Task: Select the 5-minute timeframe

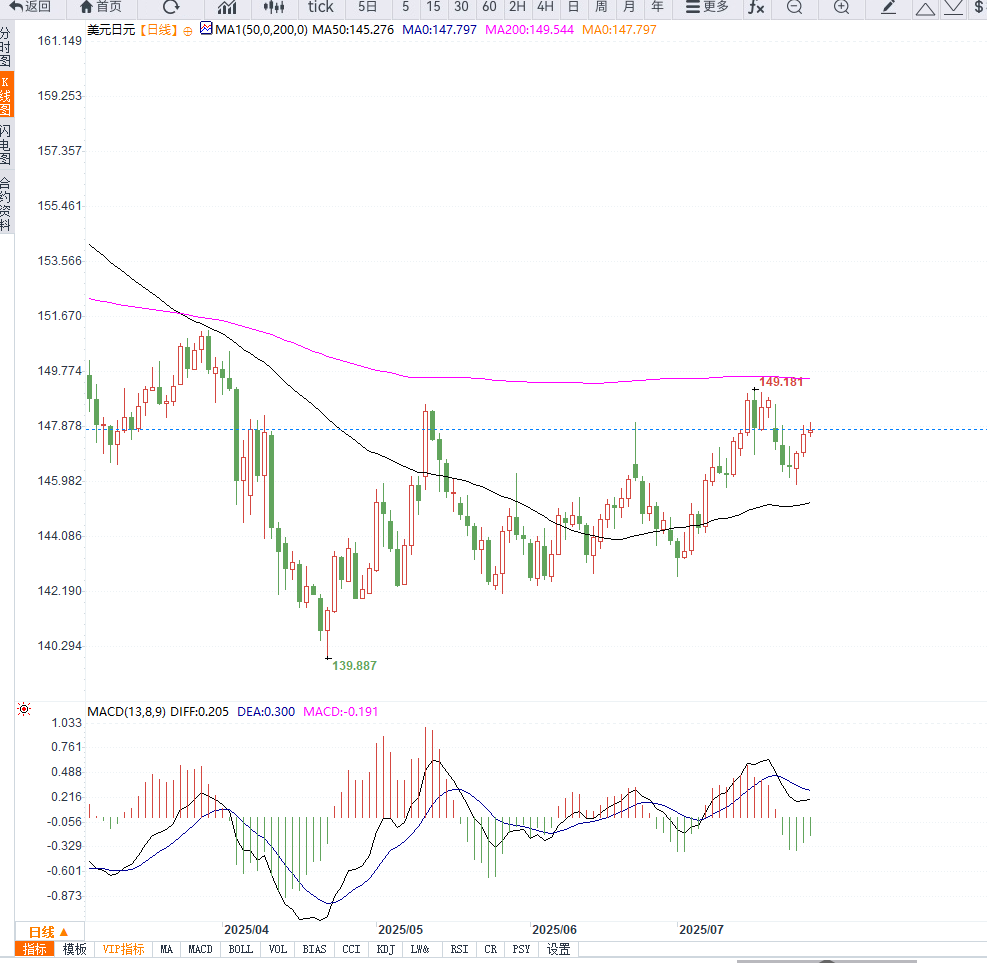Action: tap(405, 7)
